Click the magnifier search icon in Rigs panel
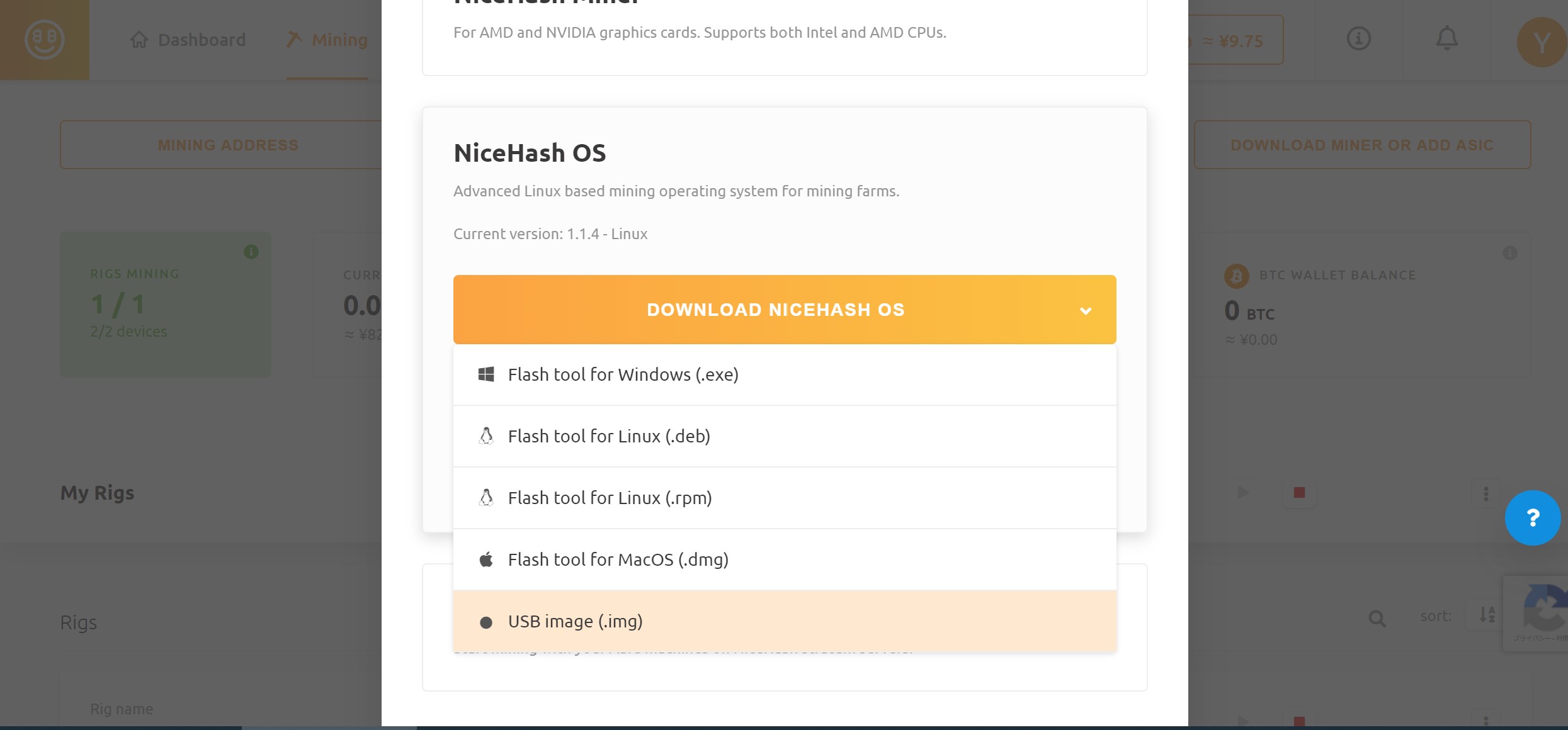The image size is (1568, 730). click(x=1377, y=619)
